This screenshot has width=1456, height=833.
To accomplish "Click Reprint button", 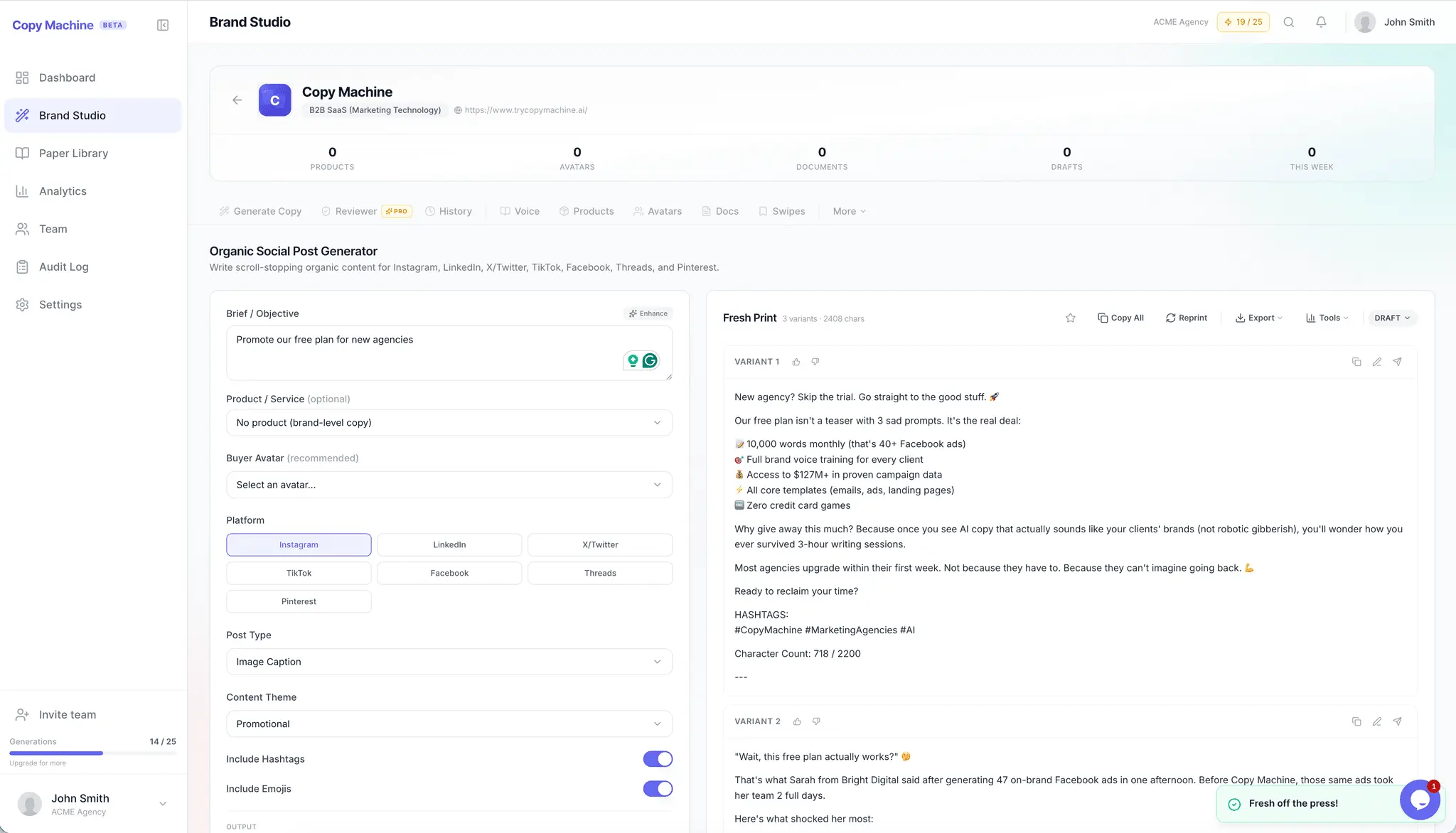I will [1186, 318].
